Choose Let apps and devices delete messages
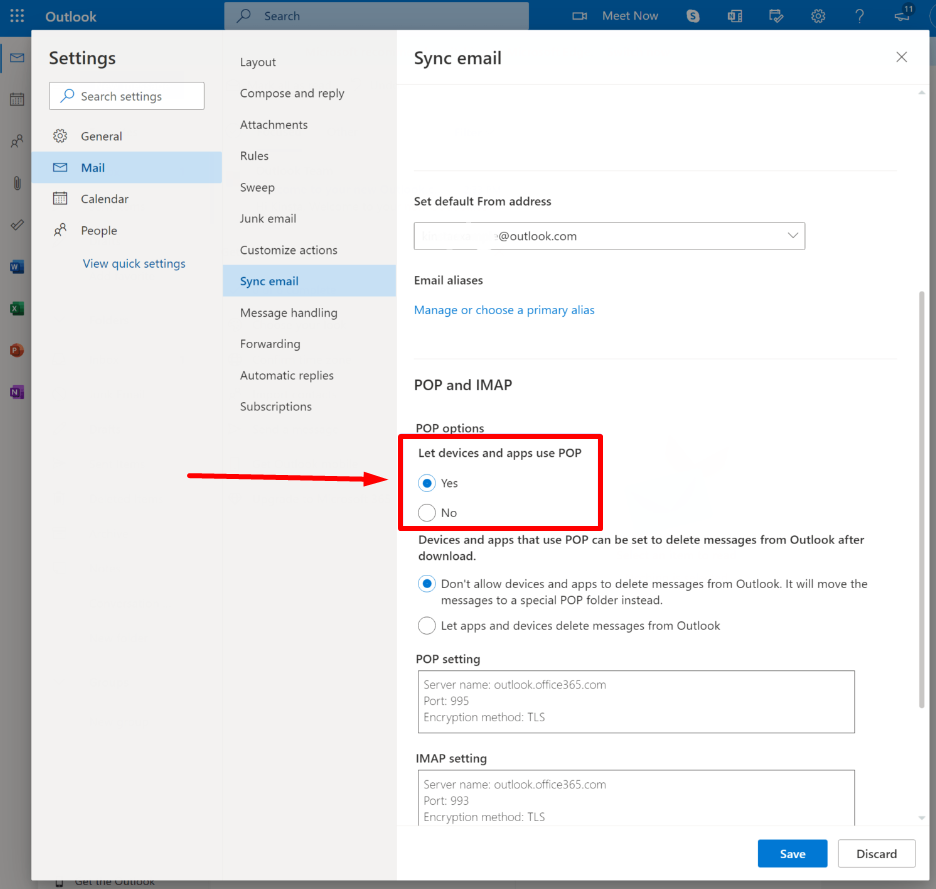The height and width of the screenshot is (889, 936). click(427, 626)
